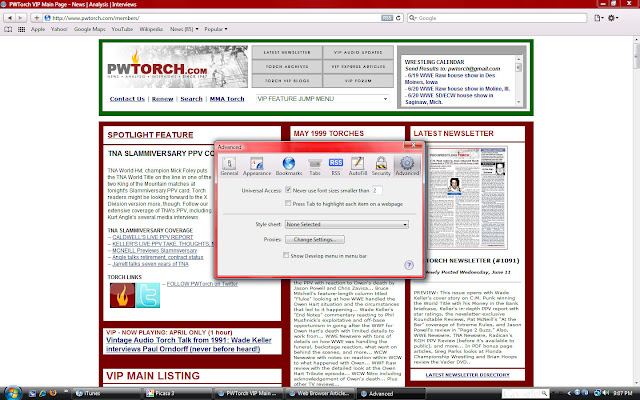Open the Style sheet dropdown

click(x=347, y=224)
